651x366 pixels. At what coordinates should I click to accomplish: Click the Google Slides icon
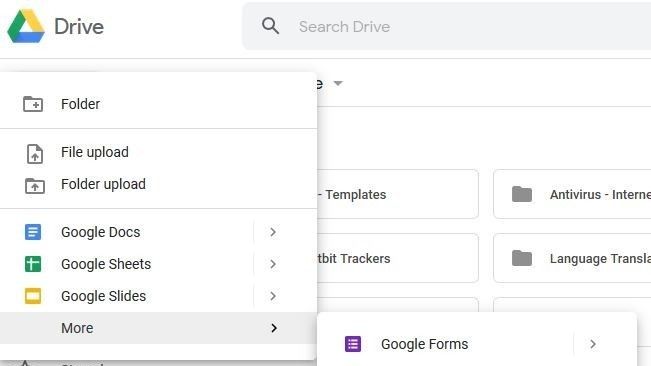(x=33, y=296)
